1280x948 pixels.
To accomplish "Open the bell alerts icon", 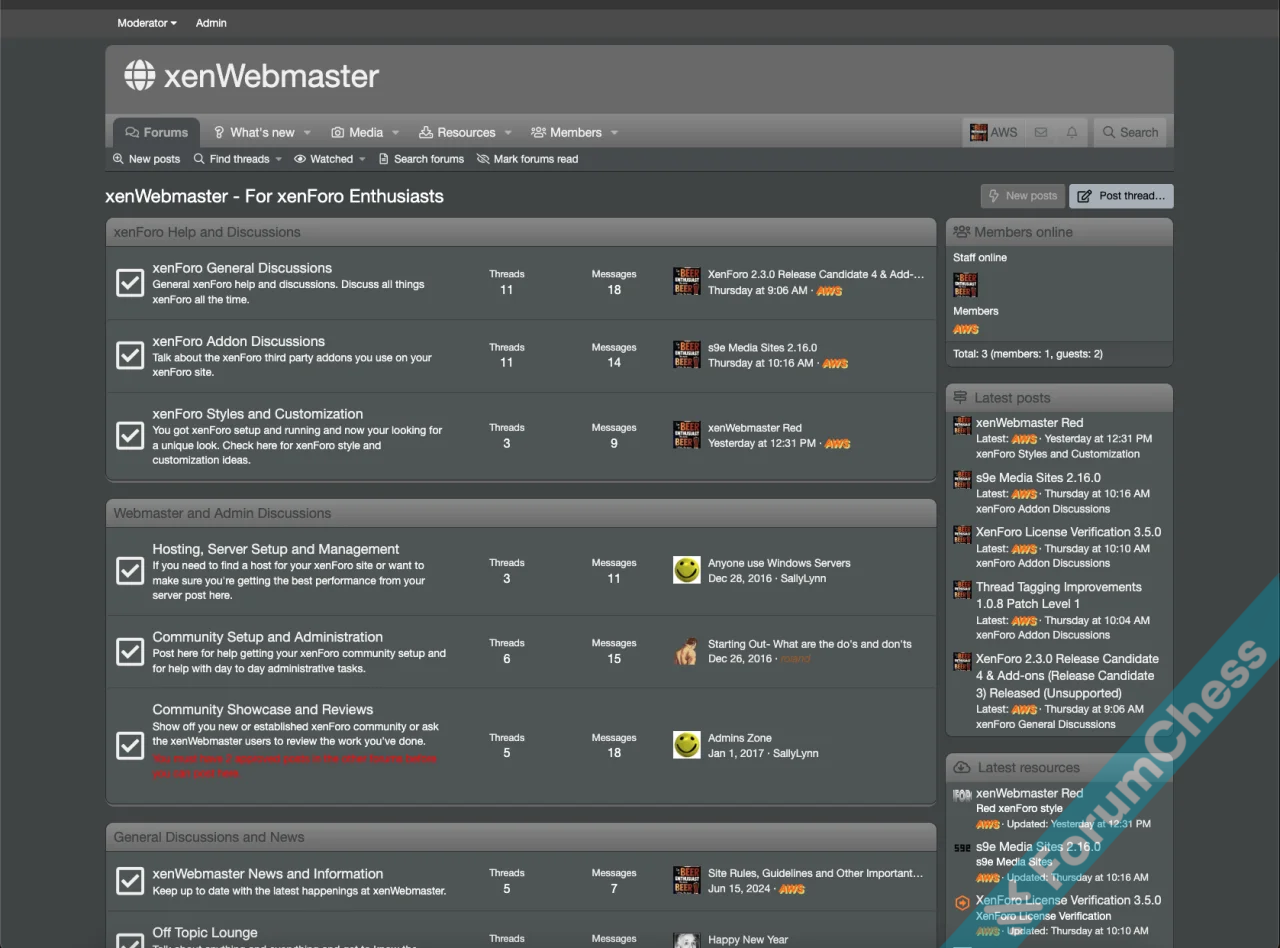I will pyautogui.click(x=1072, y=132).
